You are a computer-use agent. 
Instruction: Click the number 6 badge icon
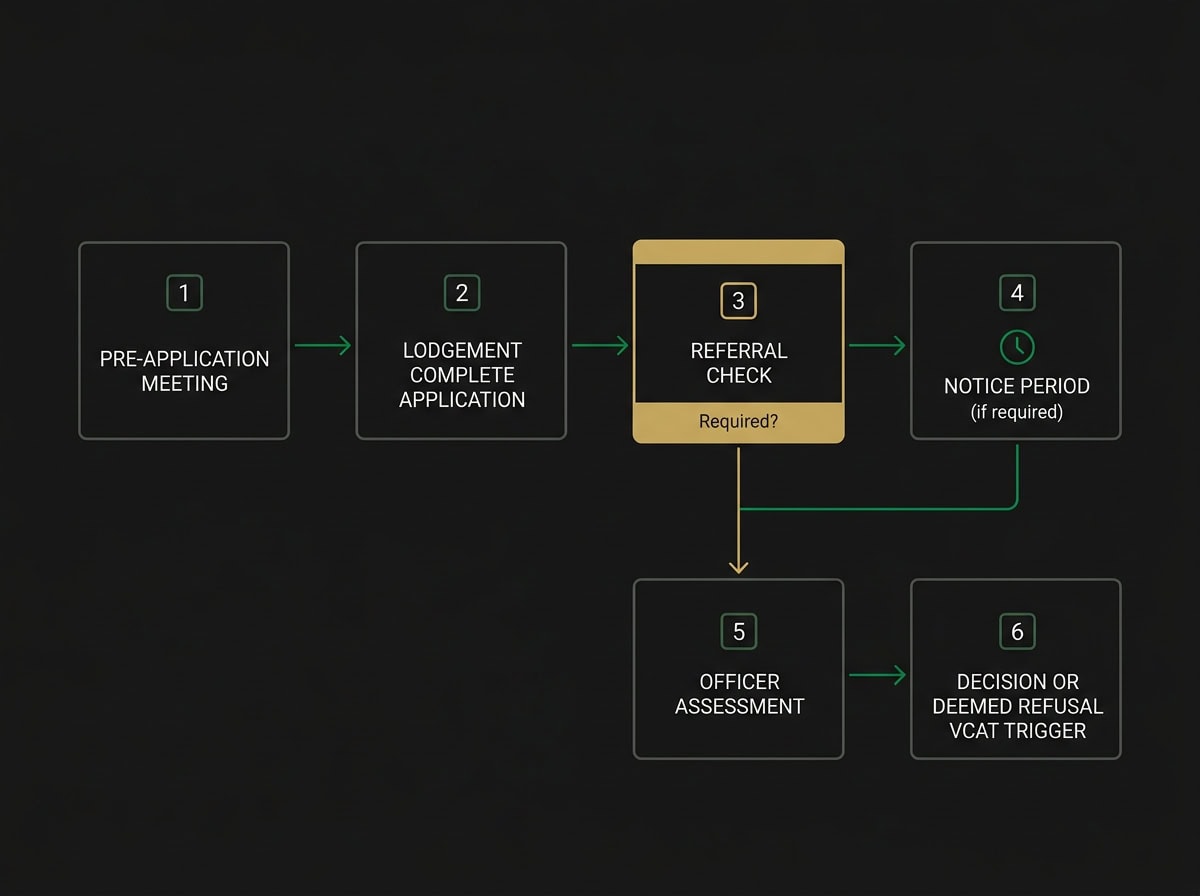(x=1016, y=631)
